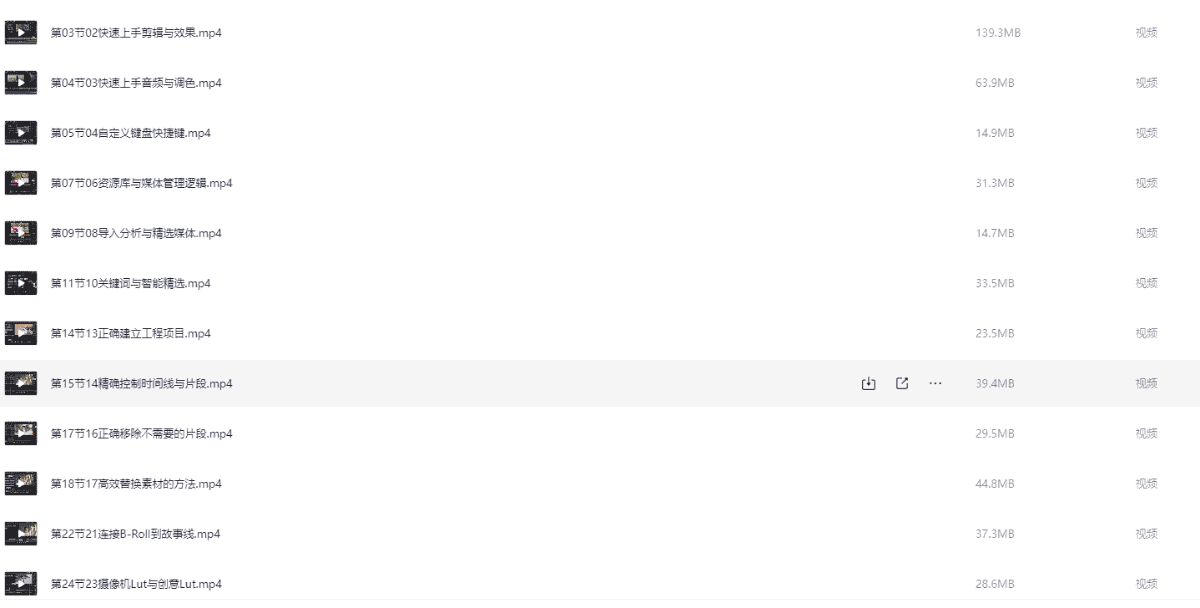Screen dimensions: 1200x608
Task: Click 第15节14精确控制时间线与片段.mp4 file name
Action: click(141, 383)
